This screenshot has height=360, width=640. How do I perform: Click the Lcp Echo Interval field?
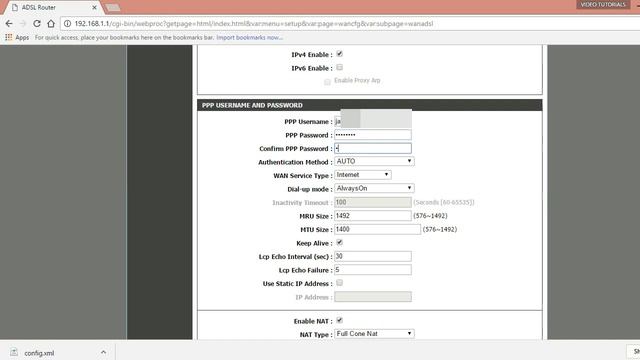[x=373, y=256]
